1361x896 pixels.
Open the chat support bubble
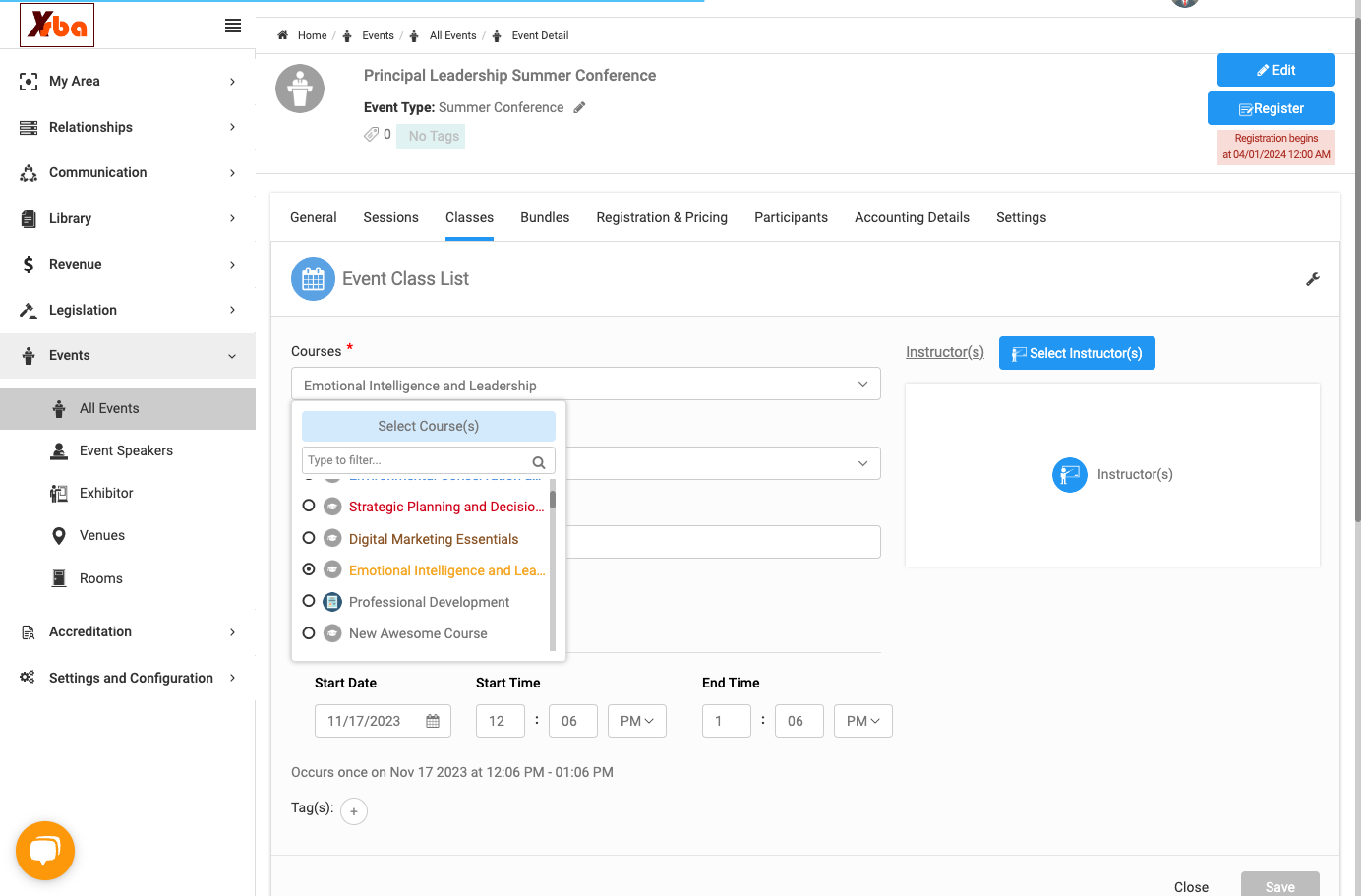tap(45, 851)
